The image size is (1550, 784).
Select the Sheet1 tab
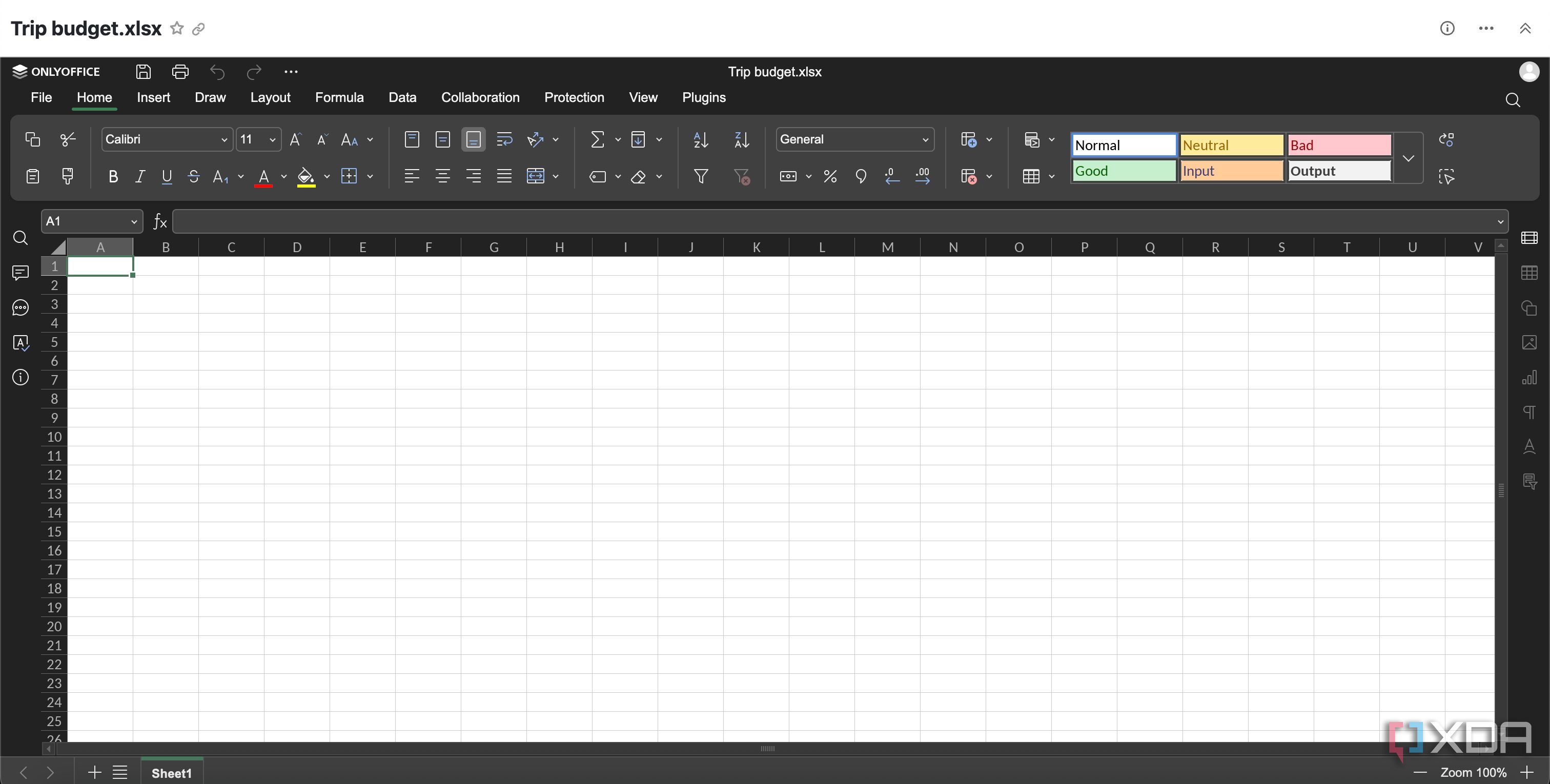click(x=172, y=773)
